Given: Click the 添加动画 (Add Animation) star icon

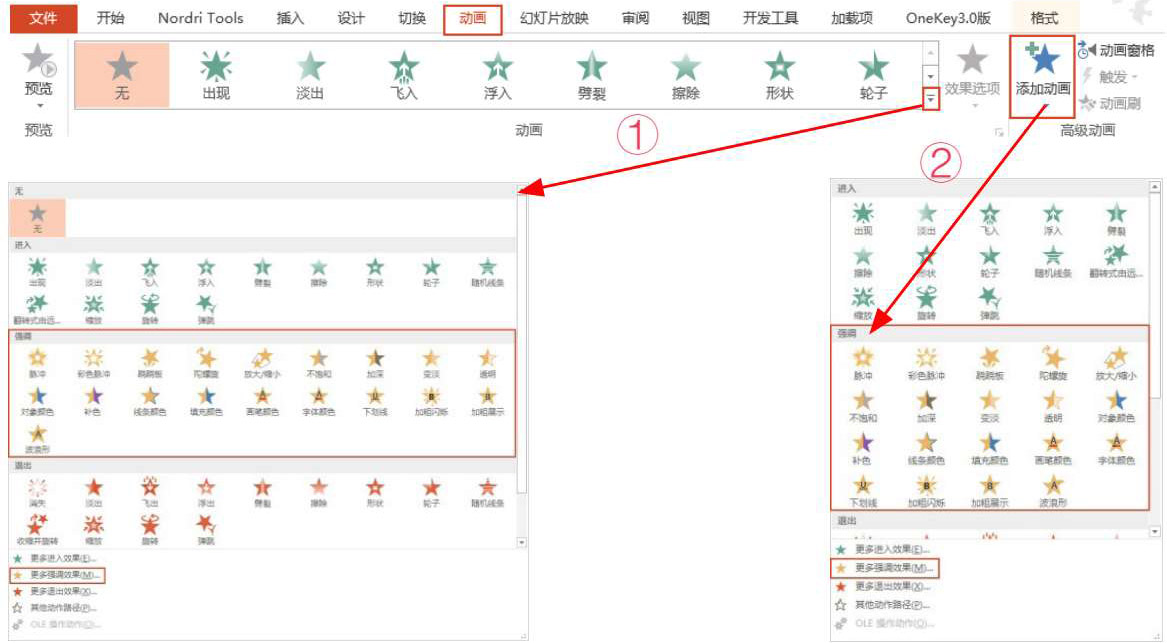Looking at the screenshot, I should point(1043,60).
